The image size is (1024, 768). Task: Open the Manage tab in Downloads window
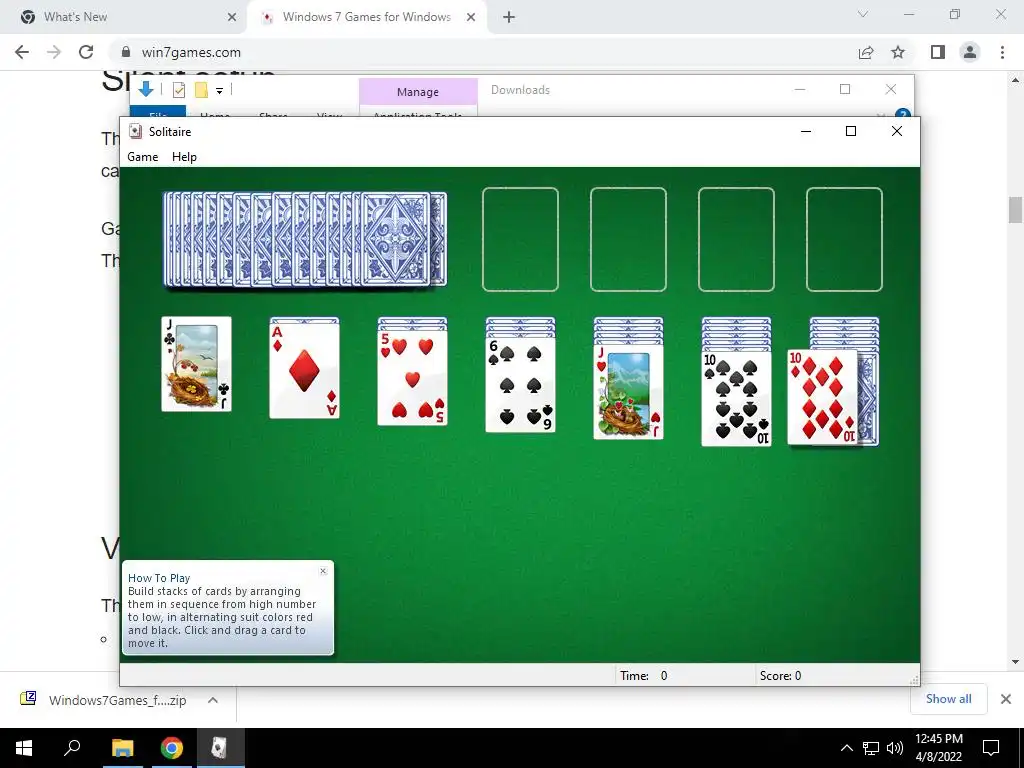pos(418,92)
